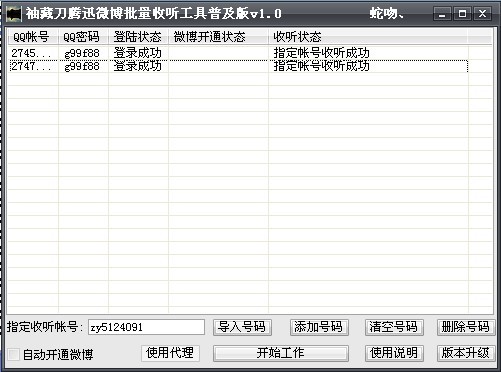Image resolution: width=501 pixels, height=372 pixels.
Task: Click the 蛇吻、 text in title bar
Action: click(387, 14)
